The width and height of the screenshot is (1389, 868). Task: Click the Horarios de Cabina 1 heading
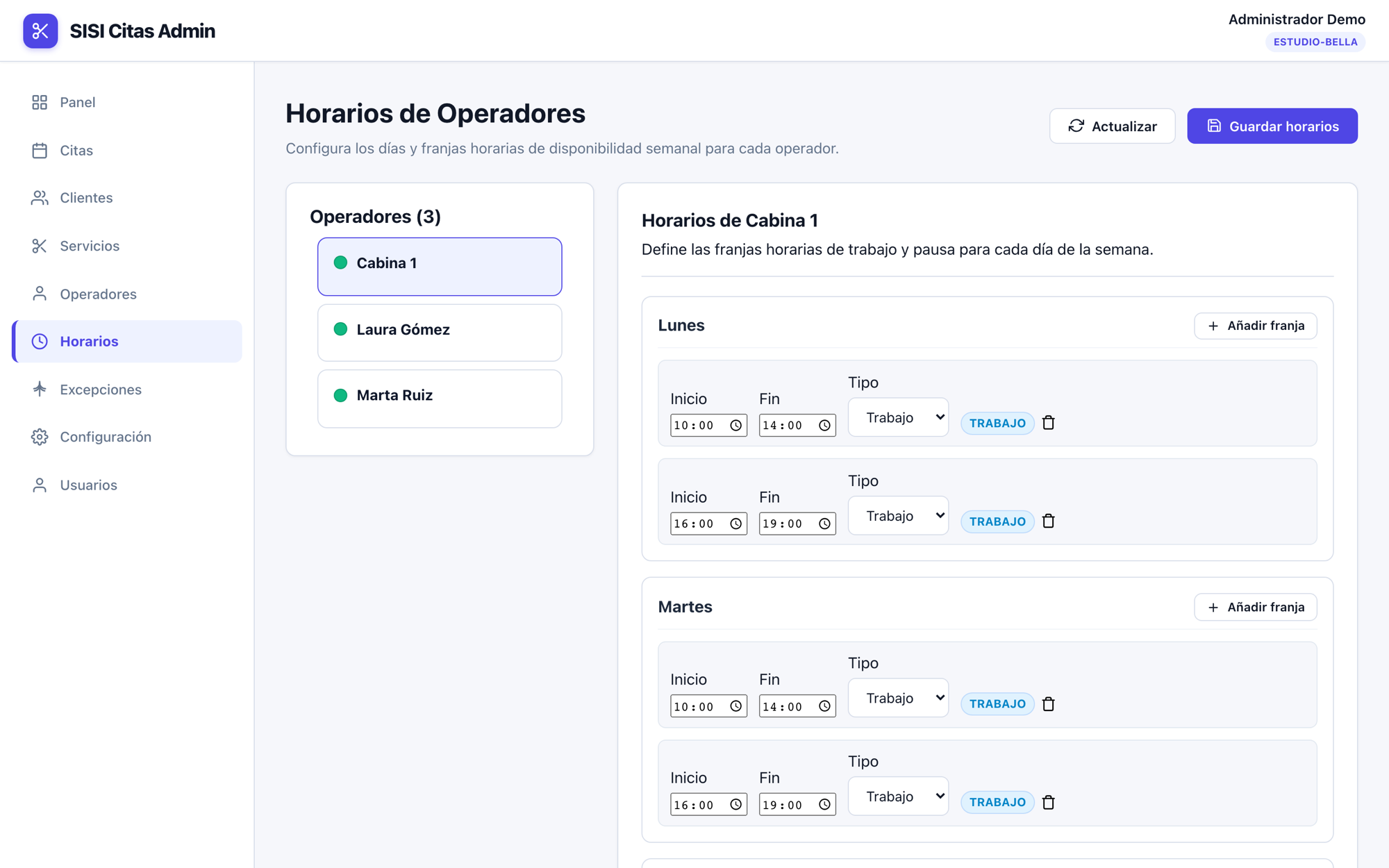[729, 220]
